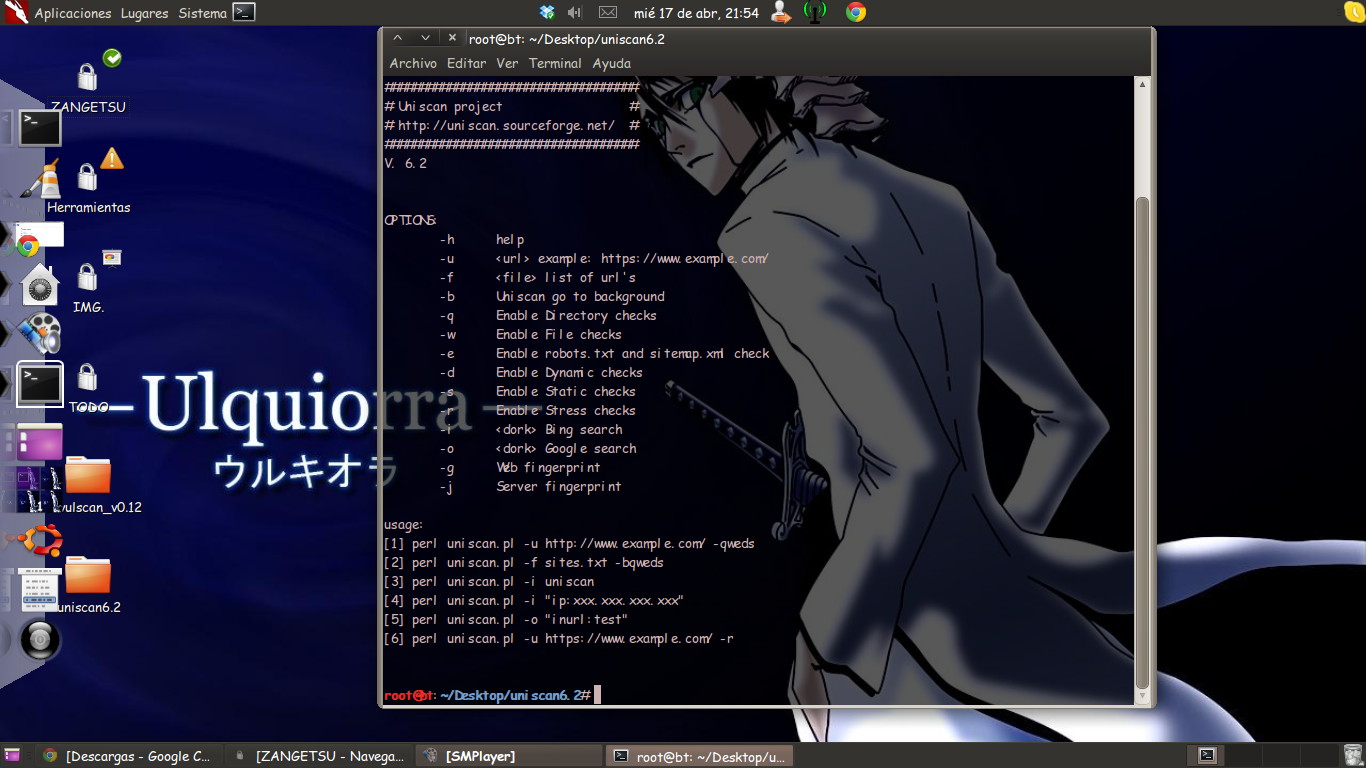Open the Ver menu in terminal

click(507, 63)
